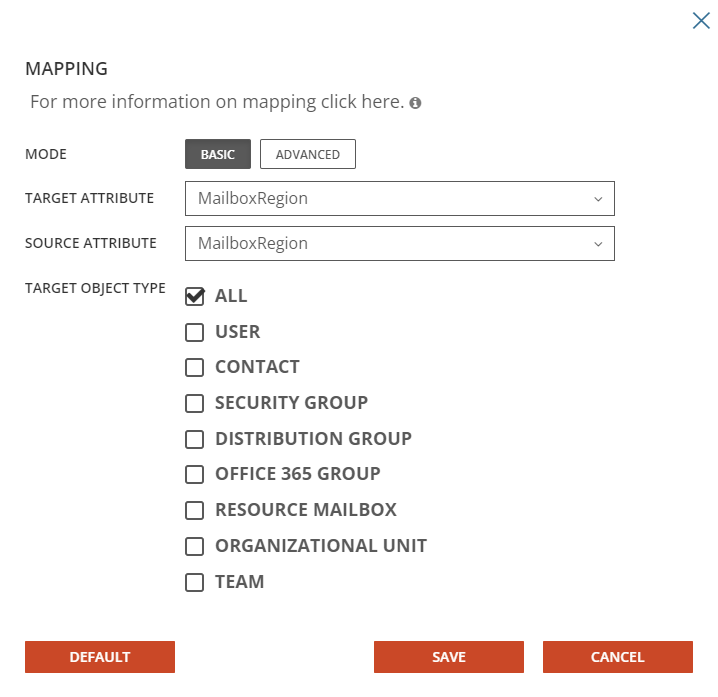Check the TEAM object type

195,582
